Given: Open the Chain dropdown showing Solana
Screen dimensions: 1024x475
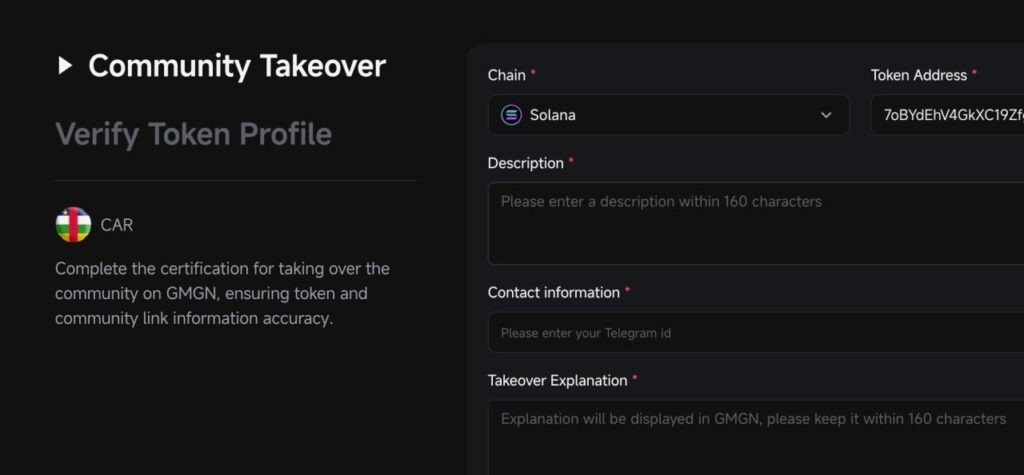Looking at the screenshot, I should [x=668, y=115].
